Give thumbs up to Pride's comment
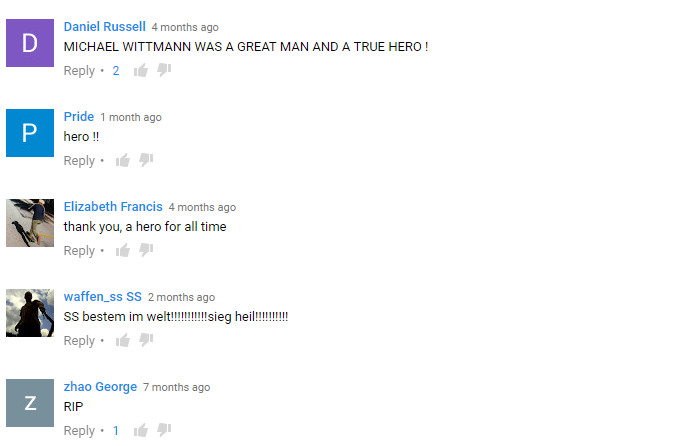Viewport: 695px width, 446px height. pyautogui.click(x=123, y=160)
